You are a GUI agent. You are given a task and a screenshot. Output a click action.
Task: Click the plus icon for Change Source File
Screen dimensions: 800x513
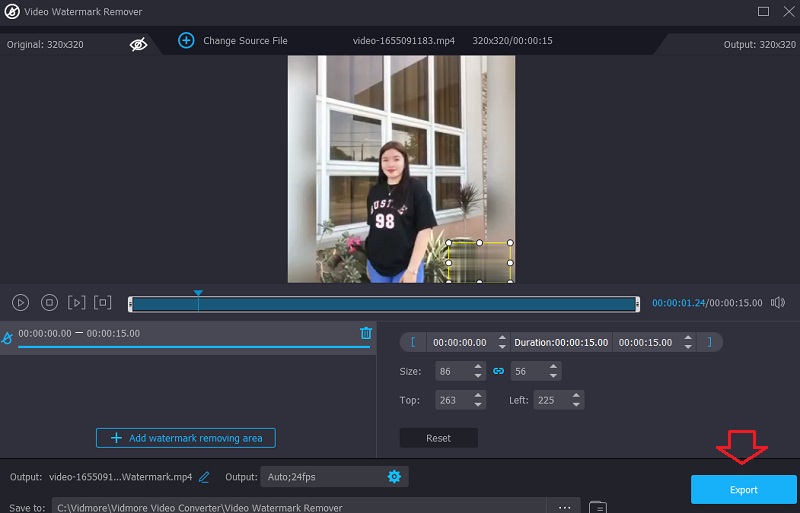click(x=186, y=40)
